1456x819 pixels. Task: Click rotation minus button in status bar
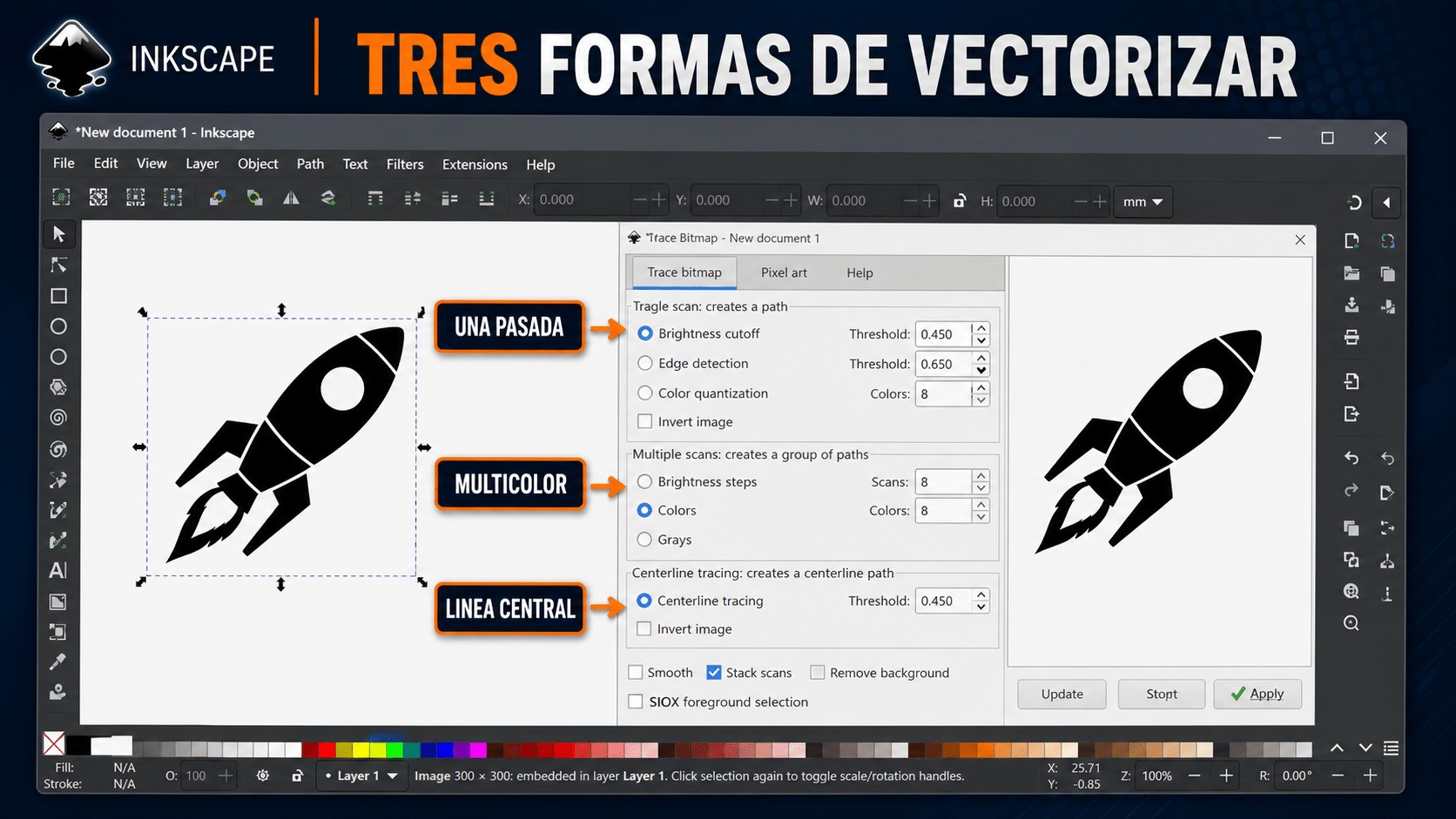click(1338, 775)
